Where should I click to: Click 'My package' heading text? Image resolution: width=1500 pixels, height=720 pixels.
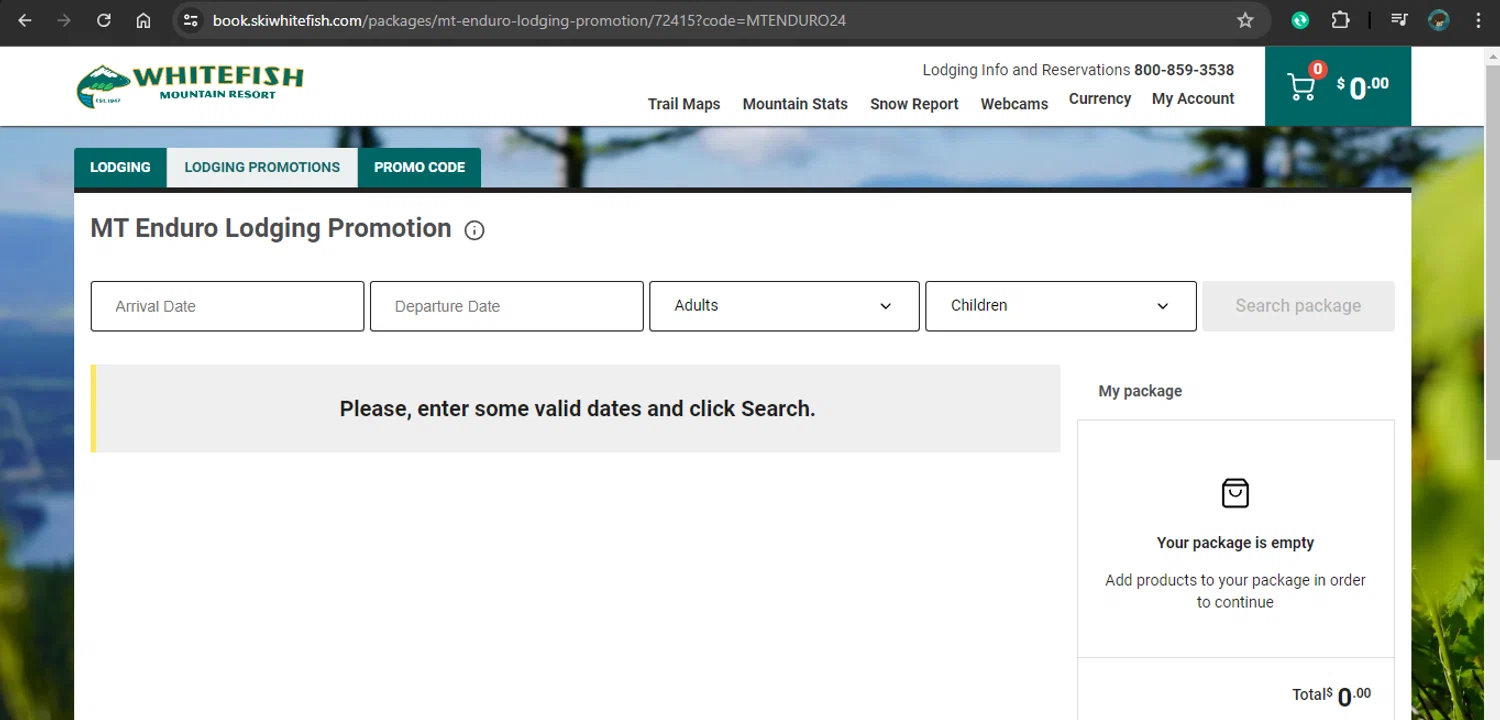pyautogui.click(x=1140, y=391)
